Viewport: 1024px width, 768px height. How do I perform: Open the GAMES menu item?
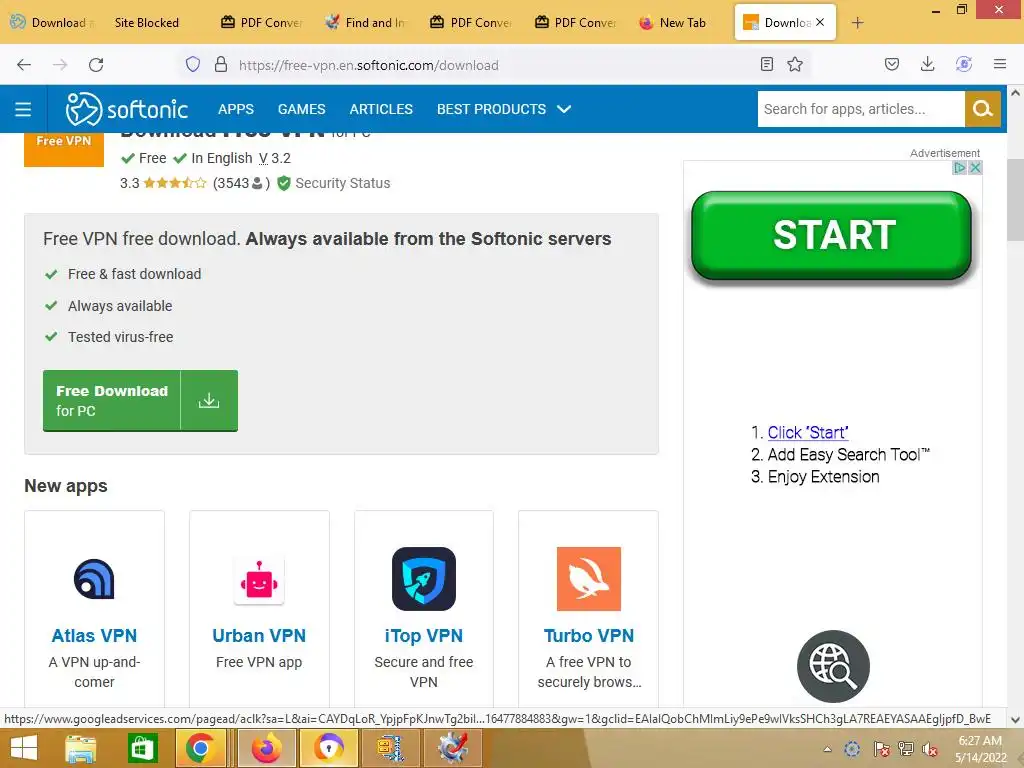tap(302, 109)
